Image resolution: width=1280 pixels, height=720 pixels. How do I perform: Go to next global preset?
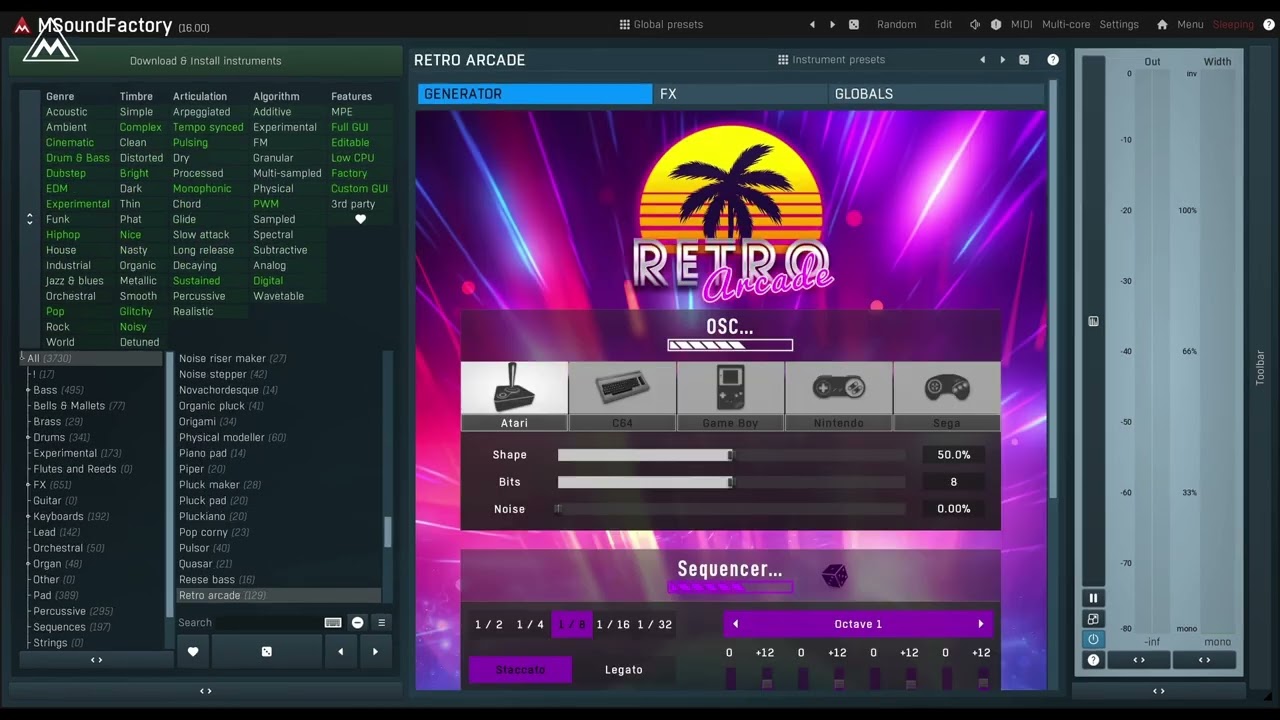click(x=832, y=24)
